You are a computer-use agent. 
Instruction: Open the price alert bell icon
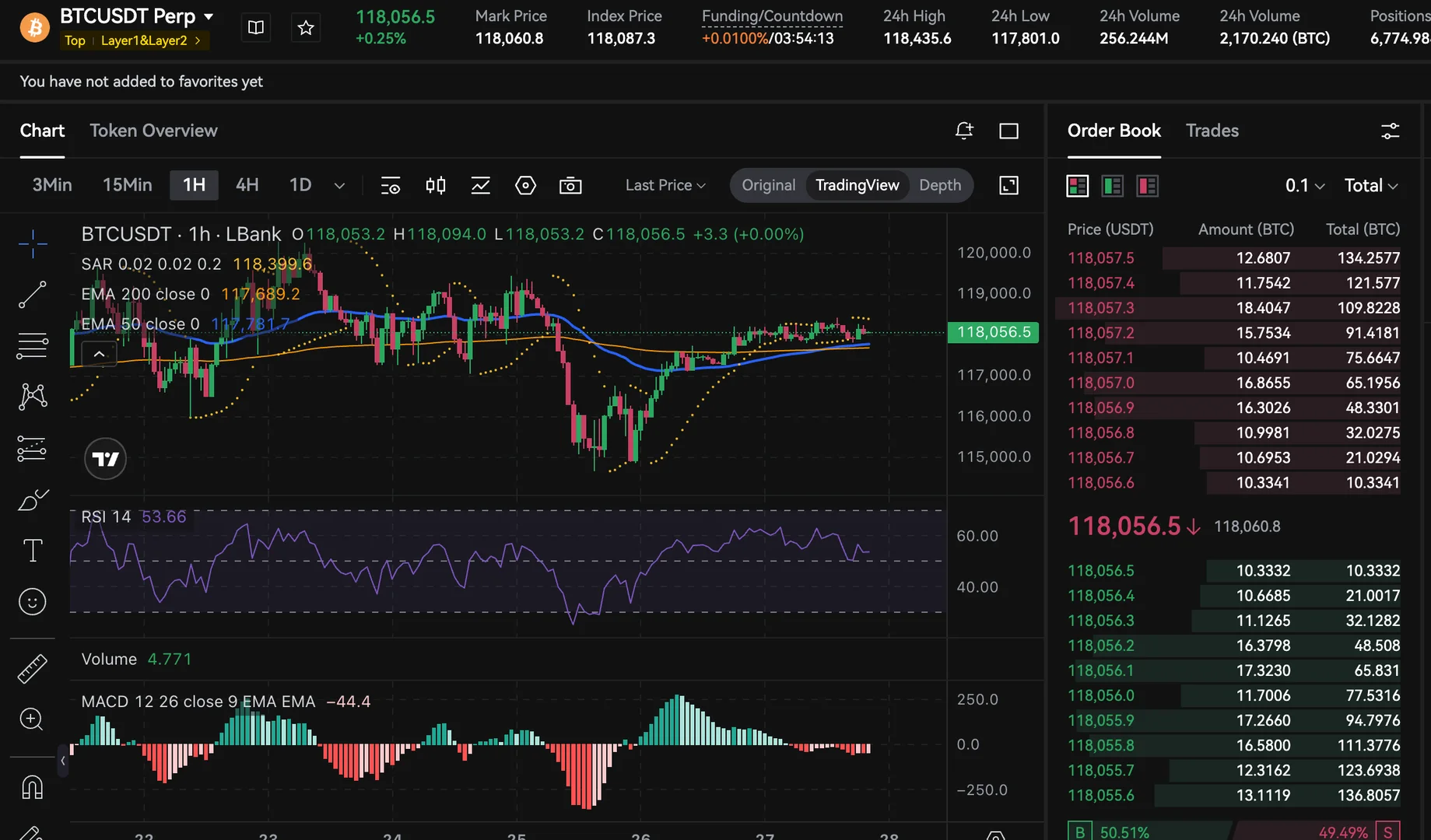click(964, 131)
